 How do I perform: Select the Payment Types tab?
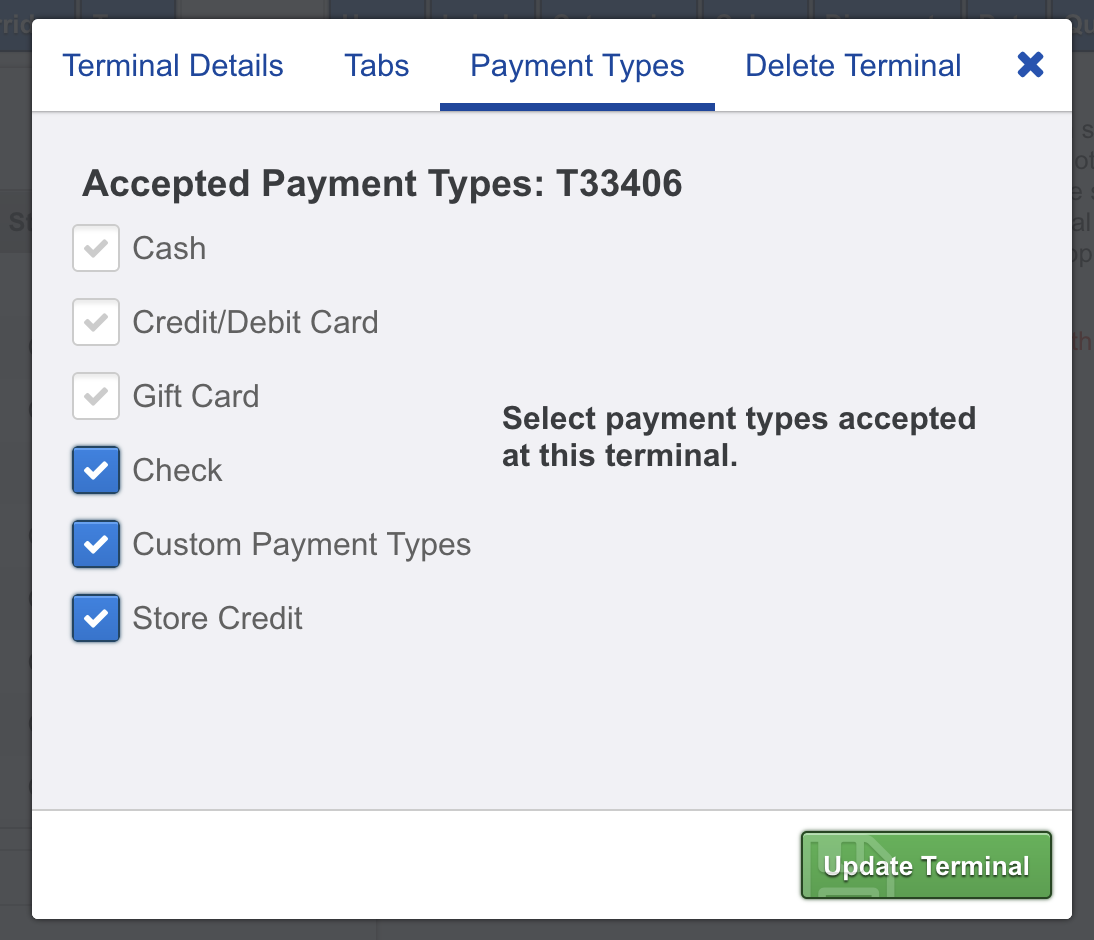(577, 66)
